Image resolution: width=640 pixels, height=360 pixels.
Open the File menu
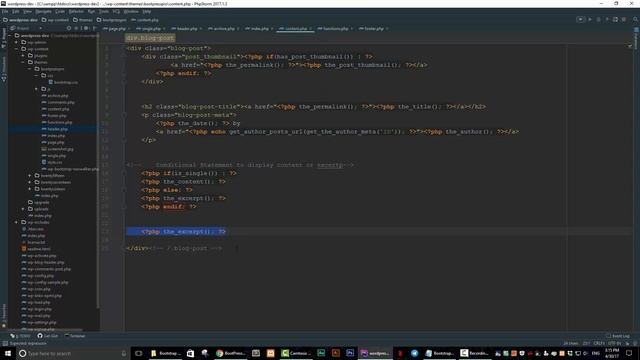click(5, 11)
